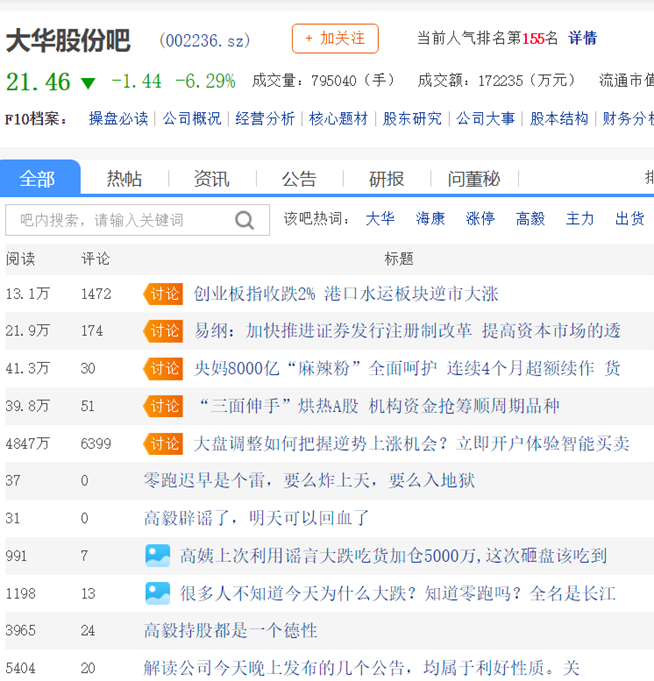Click the search magnifier icon
The width and height of the screenshot is (654, 681).
tap(245, 220)
